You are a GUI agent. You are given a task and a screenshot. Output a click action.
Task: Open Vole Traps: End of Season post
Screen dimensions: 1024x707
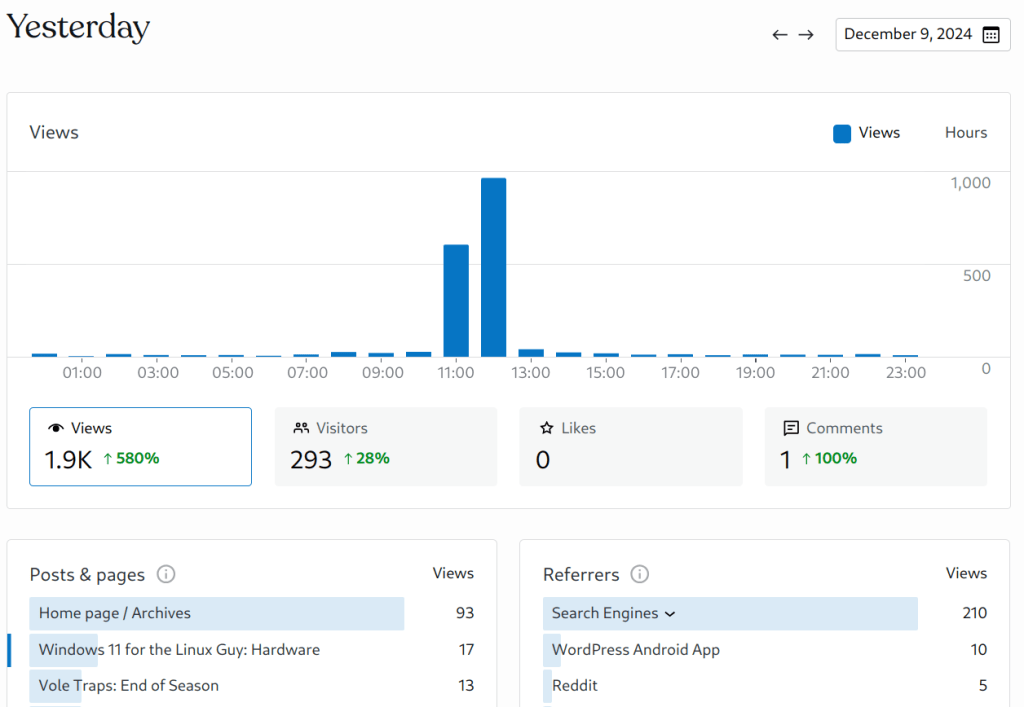pyautogui.click(x=128, y=686)
